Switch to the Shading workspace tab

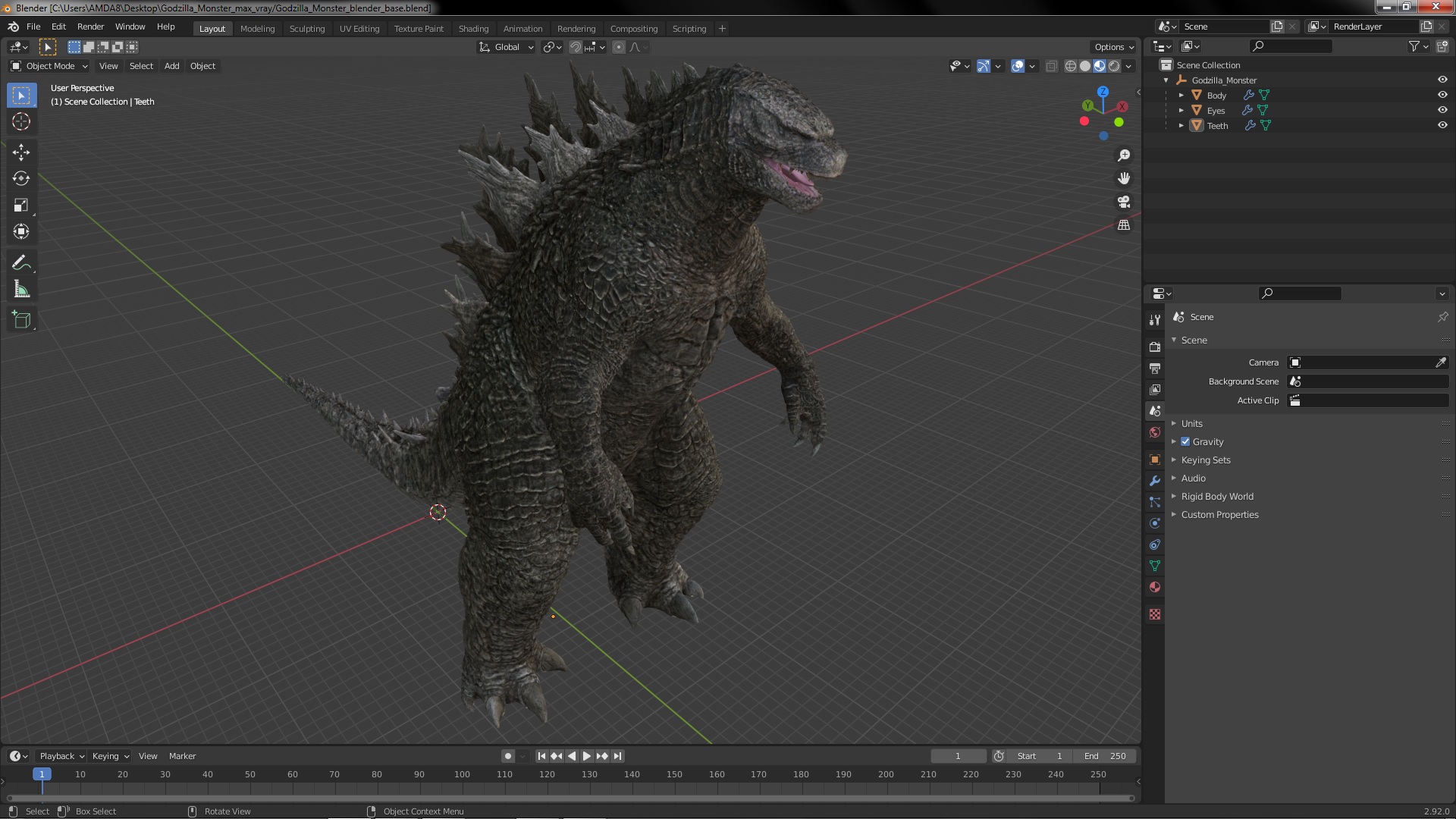tap(473, 29)
